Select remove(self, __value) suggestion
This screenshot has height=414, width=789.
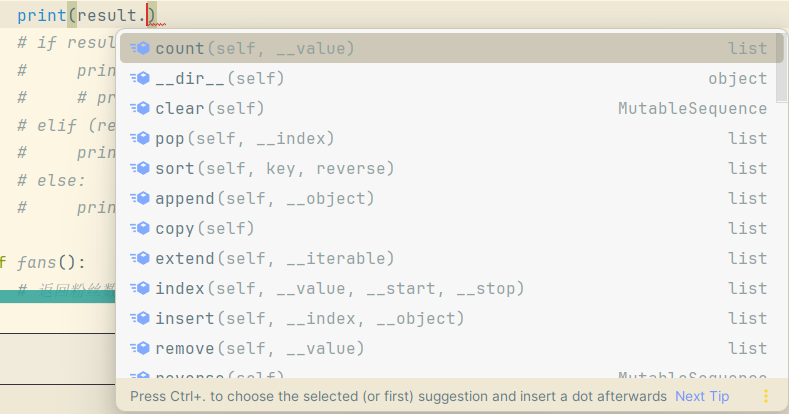coord(451,348)
